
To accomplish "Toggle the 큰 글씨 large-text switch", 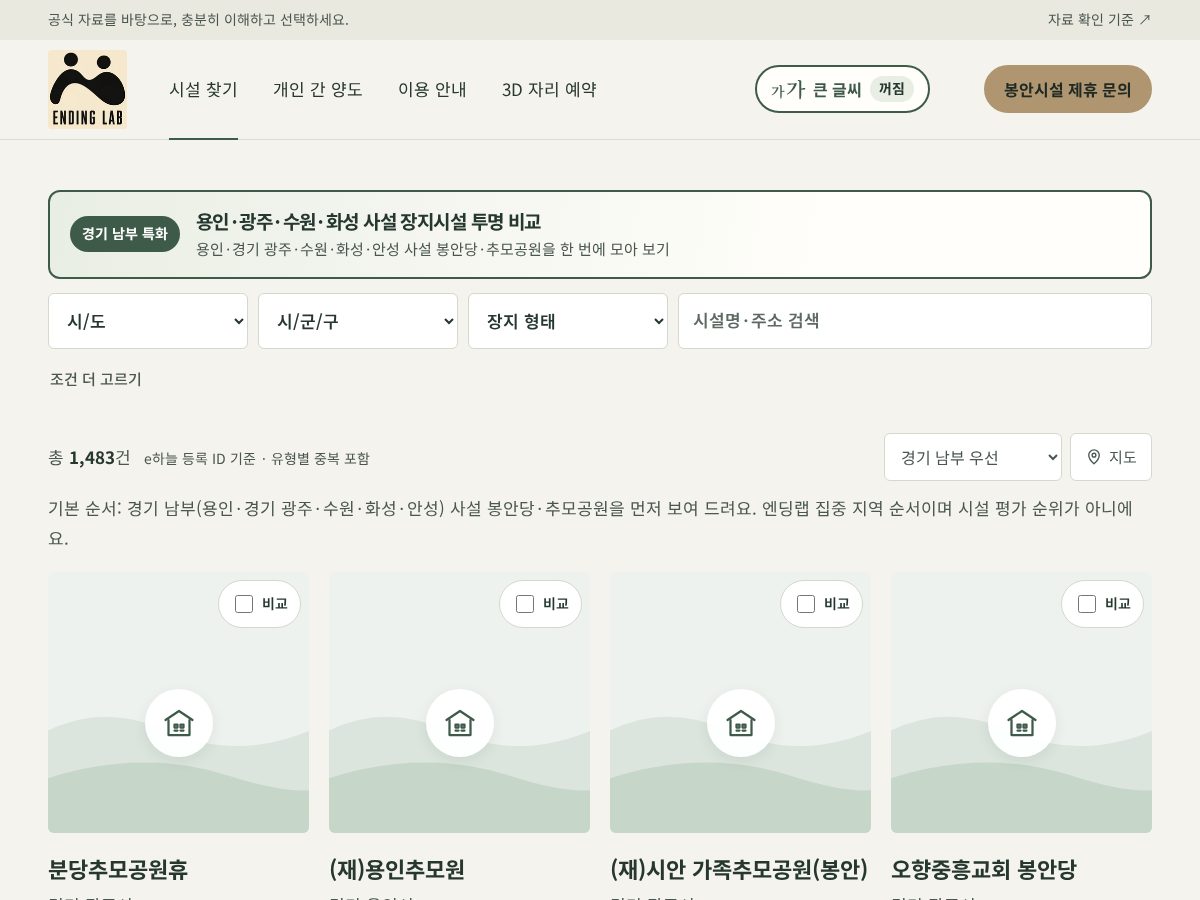I will click(842, 89).
